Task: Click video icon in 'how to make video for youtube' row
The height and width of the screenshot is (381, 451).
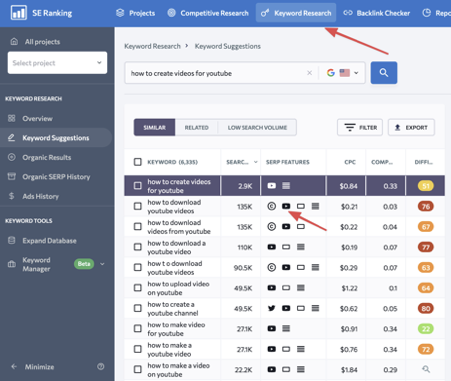Action: (x=272, y=329)
